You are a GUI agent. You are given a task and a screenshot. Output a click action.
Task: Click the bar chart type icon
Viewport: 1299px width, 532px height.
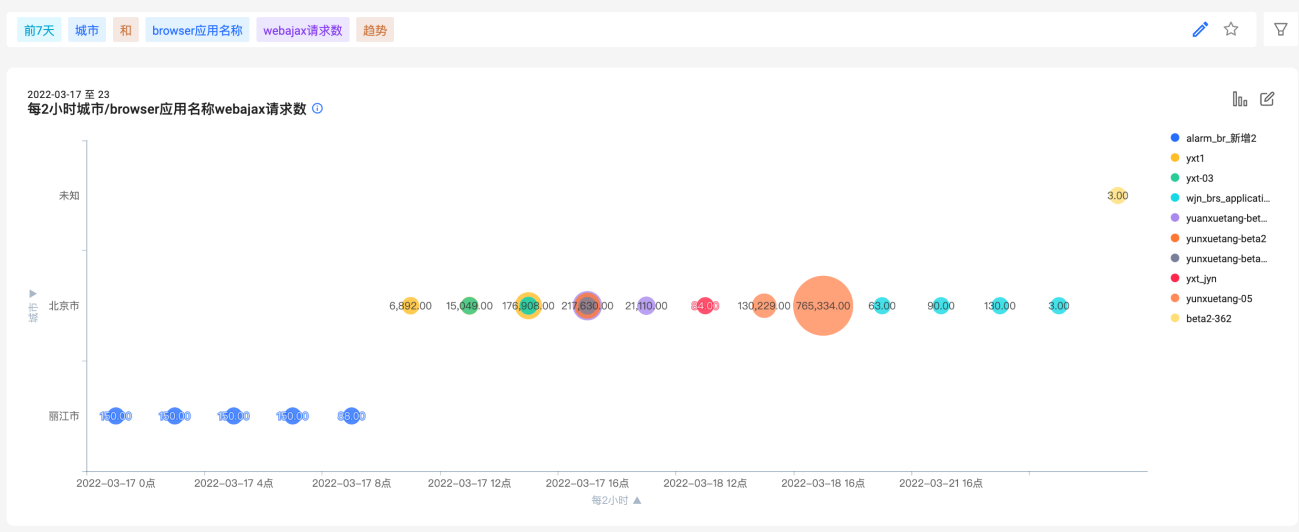(x=1240, y=99)
